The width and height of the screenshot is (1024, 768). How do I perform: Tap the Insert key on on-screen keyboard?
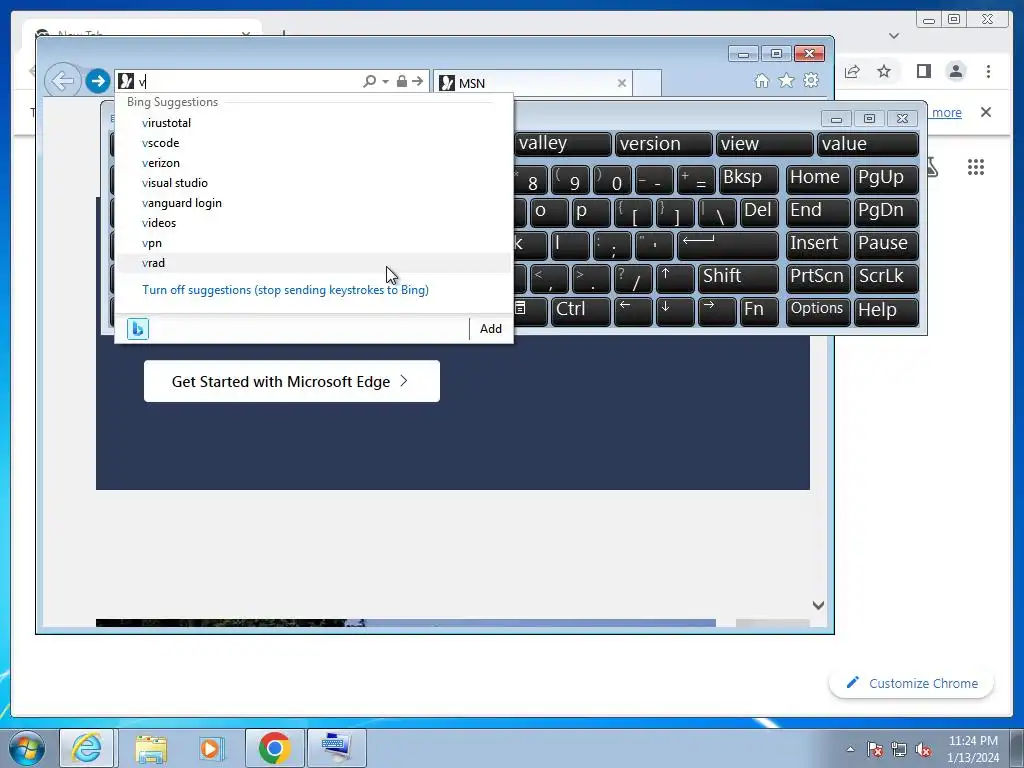pyautogui.click(x=818, y=245)
